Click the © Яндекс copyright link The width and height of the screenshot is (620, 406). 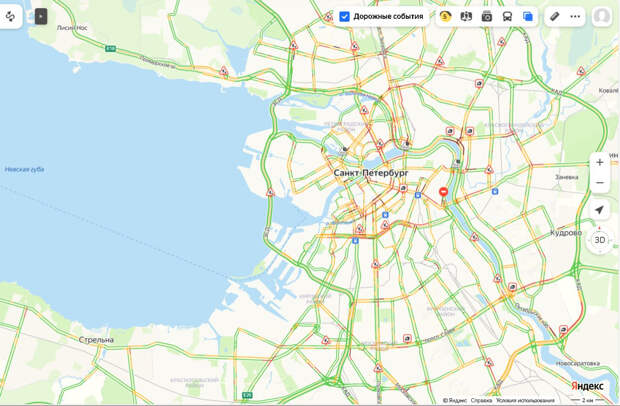click(455, 400)
